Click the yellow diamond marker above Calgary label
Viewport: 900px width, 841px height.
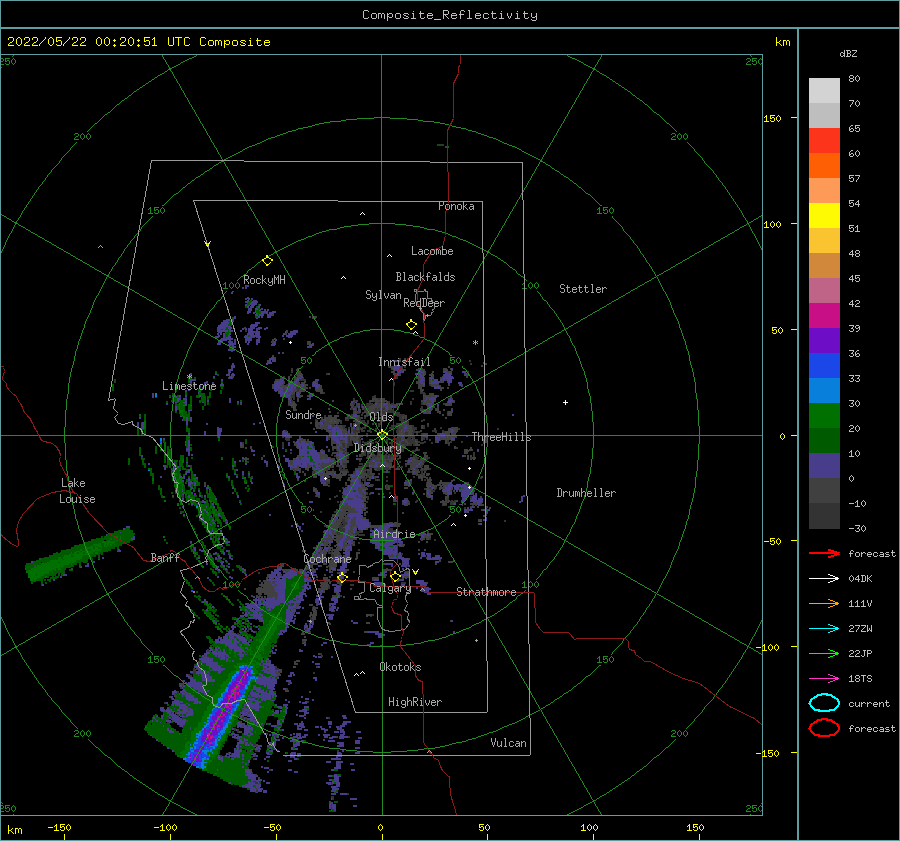pos(395,576)
